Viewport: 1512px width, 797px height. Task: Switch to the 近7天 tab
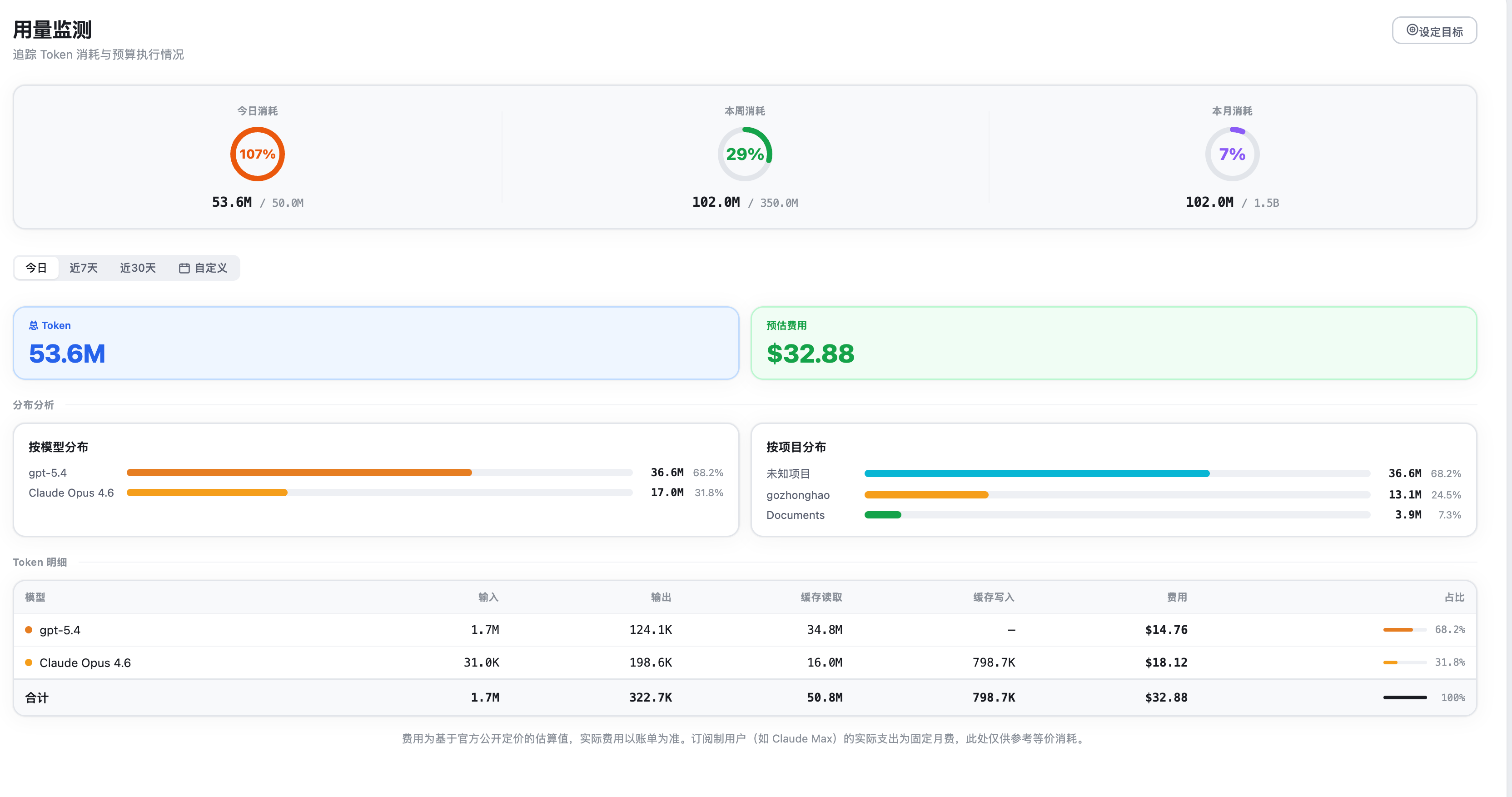pos(83,268)
